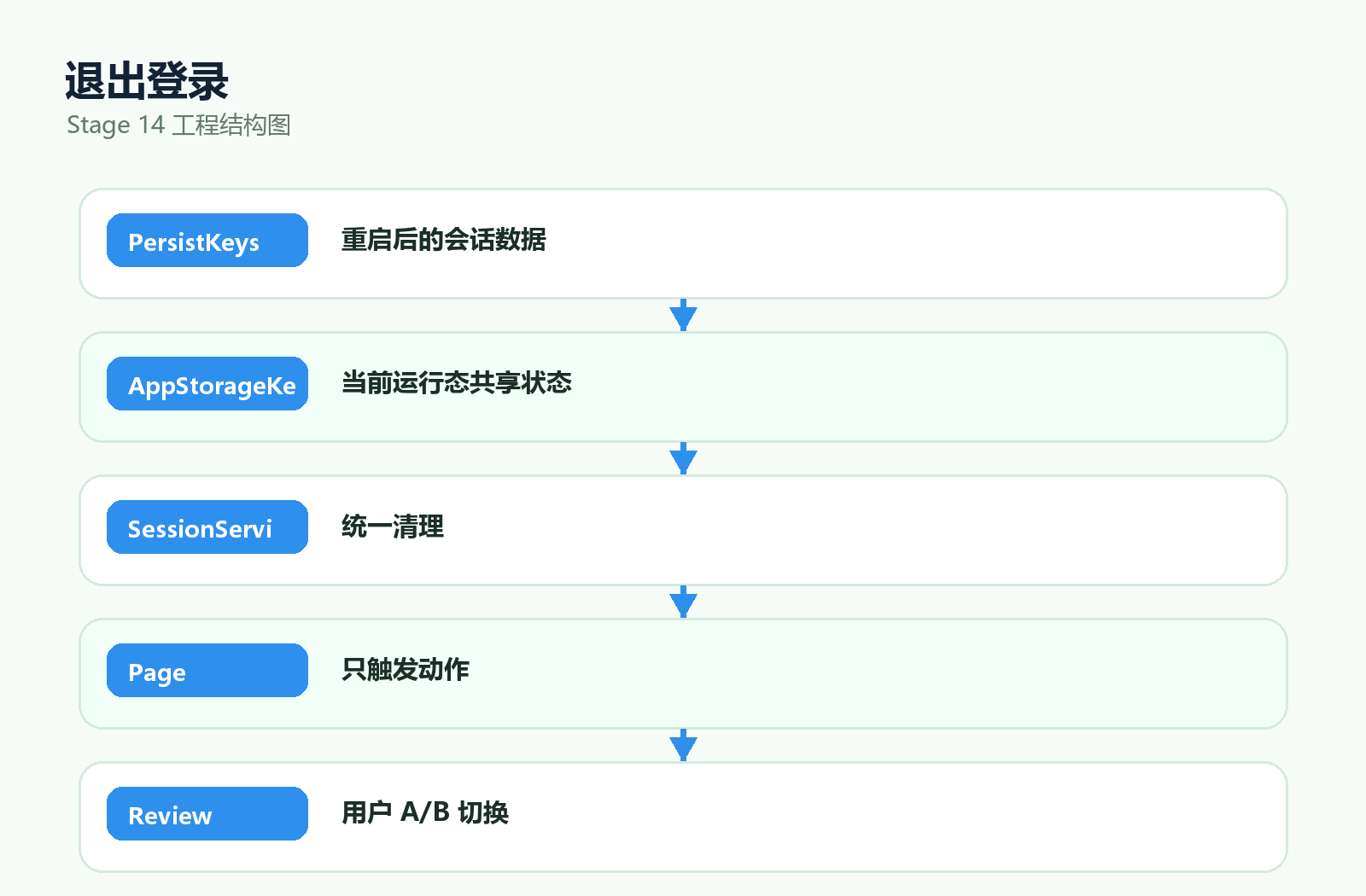Image resolution: width=1366 pixels, height=896 pixels.
Task: Select the text 统一清理
Action: click(393, 527)
